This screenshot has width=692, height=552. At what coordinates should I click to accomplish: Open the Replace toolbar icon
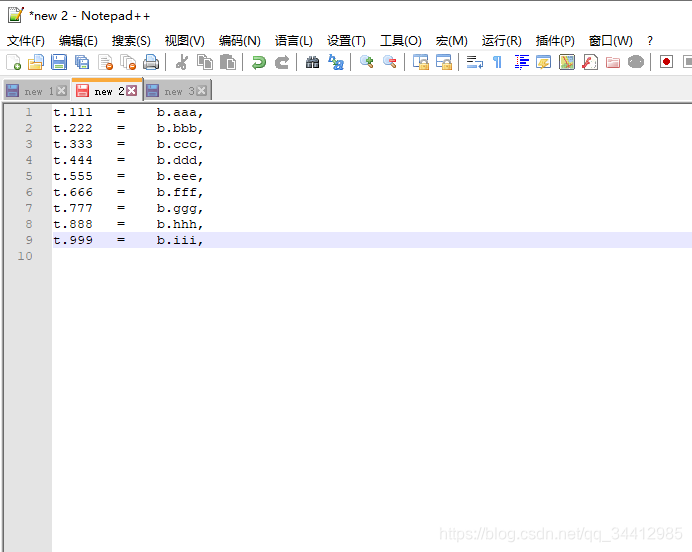[336, 62]
